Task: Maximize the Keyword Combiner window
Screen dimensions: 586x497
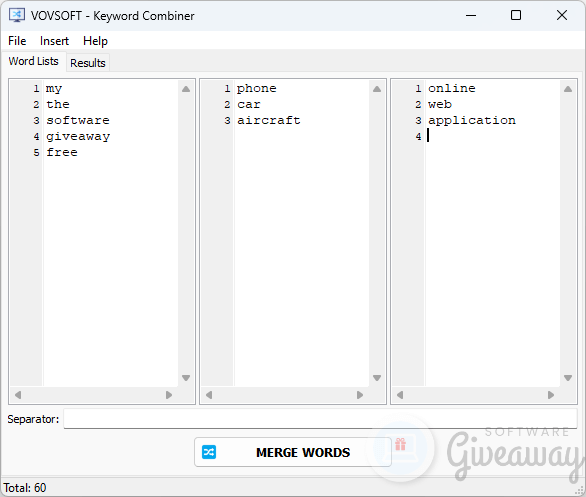Action: (516, 15)
